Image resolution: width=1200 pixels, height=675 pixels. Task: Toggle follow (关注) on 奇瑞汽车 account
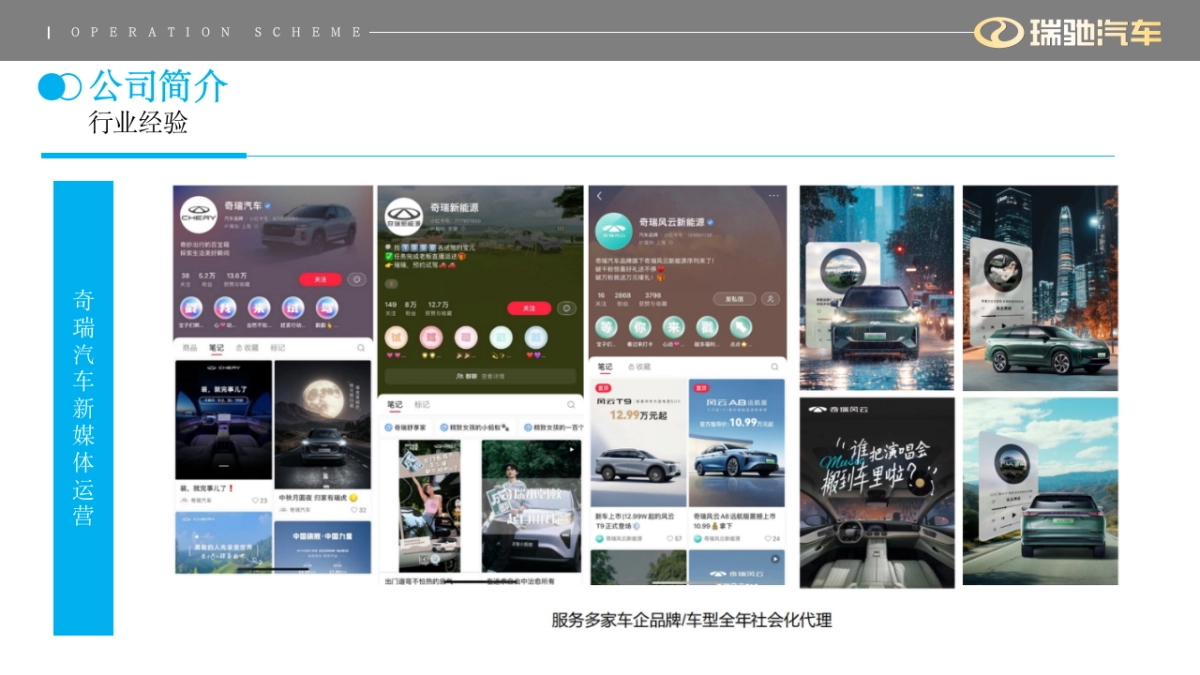pos(320,279)
